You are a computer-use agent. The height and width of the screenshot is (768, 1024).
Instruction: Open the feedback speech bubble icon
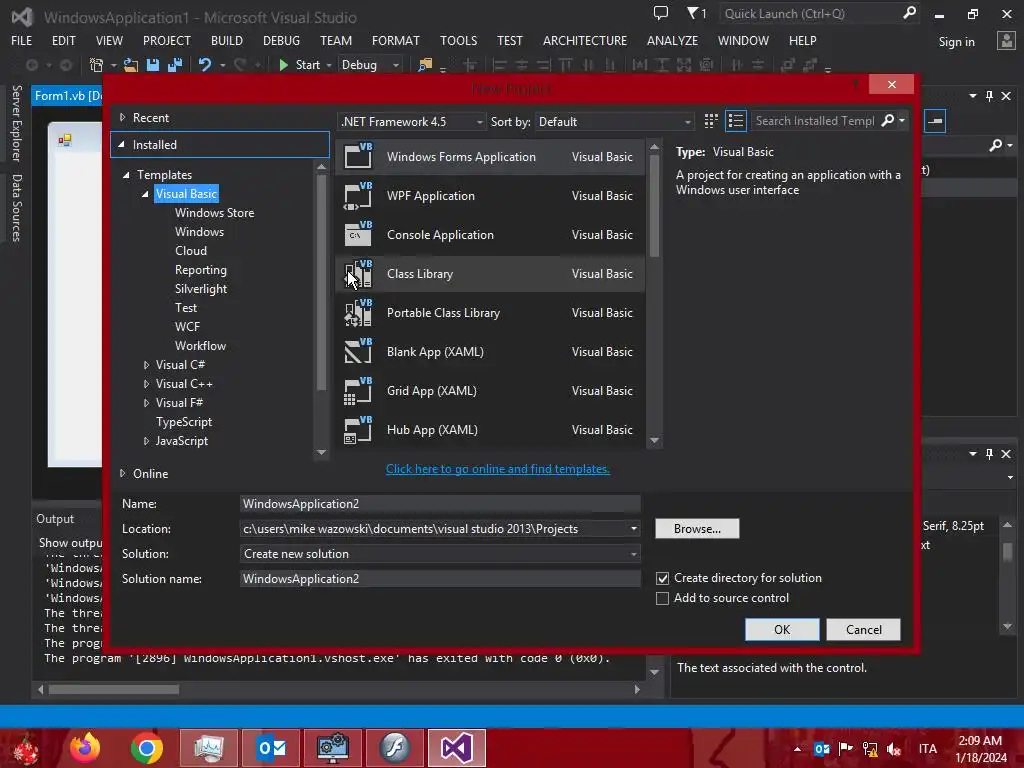(x=661, y=13)
